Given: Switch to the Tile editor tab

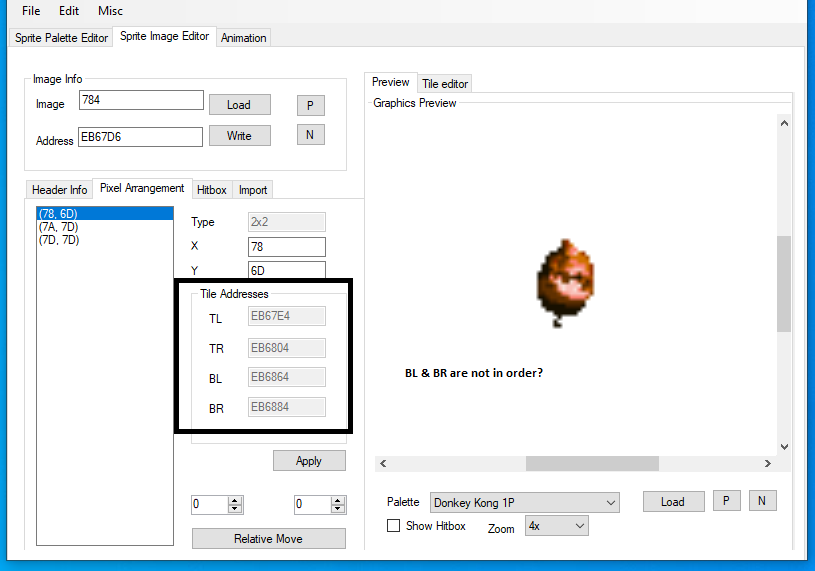Looking at the screenshot, I should [445, 84].
